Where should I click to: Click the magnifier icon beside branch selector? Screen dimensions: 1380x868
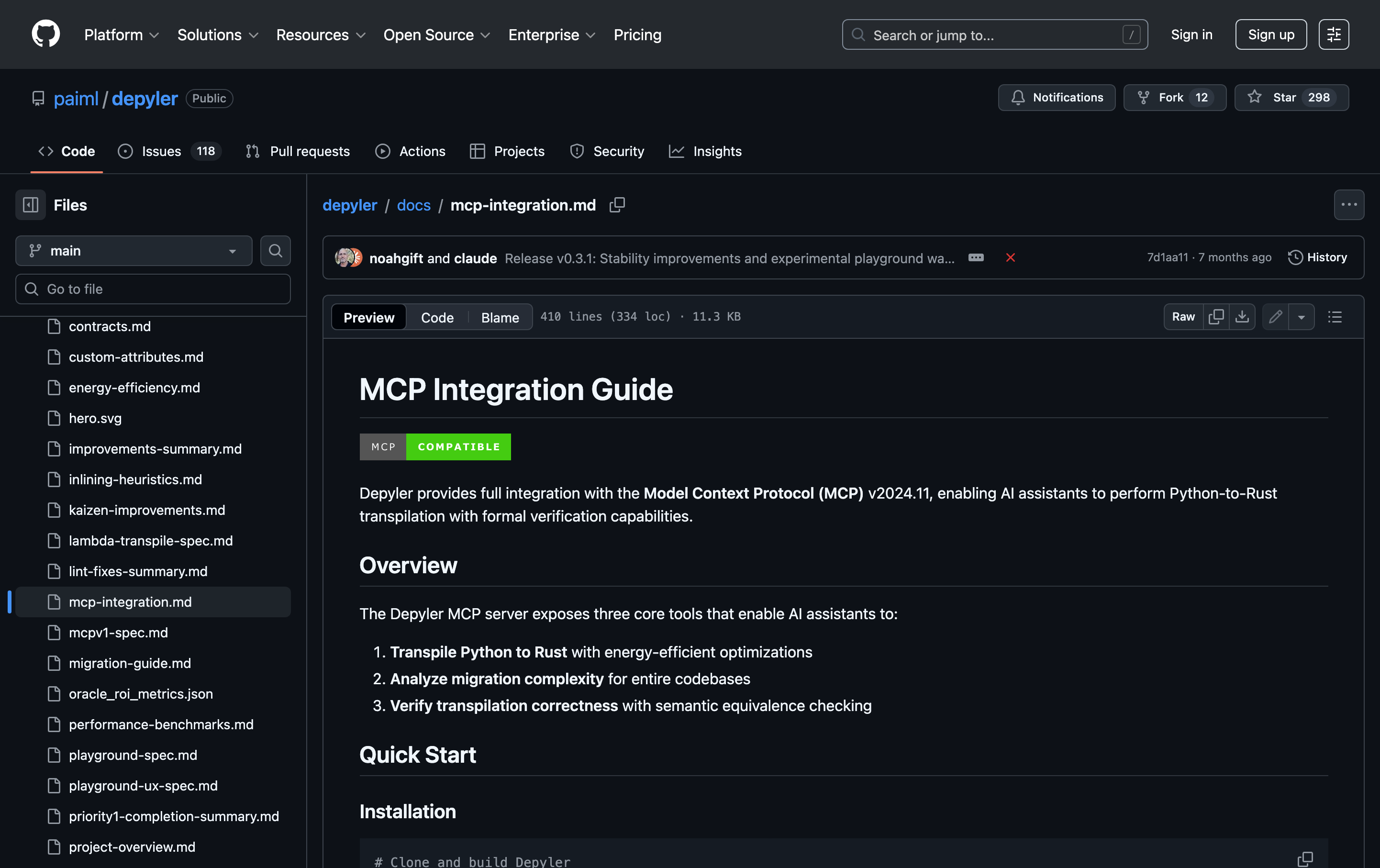point(275,251)
